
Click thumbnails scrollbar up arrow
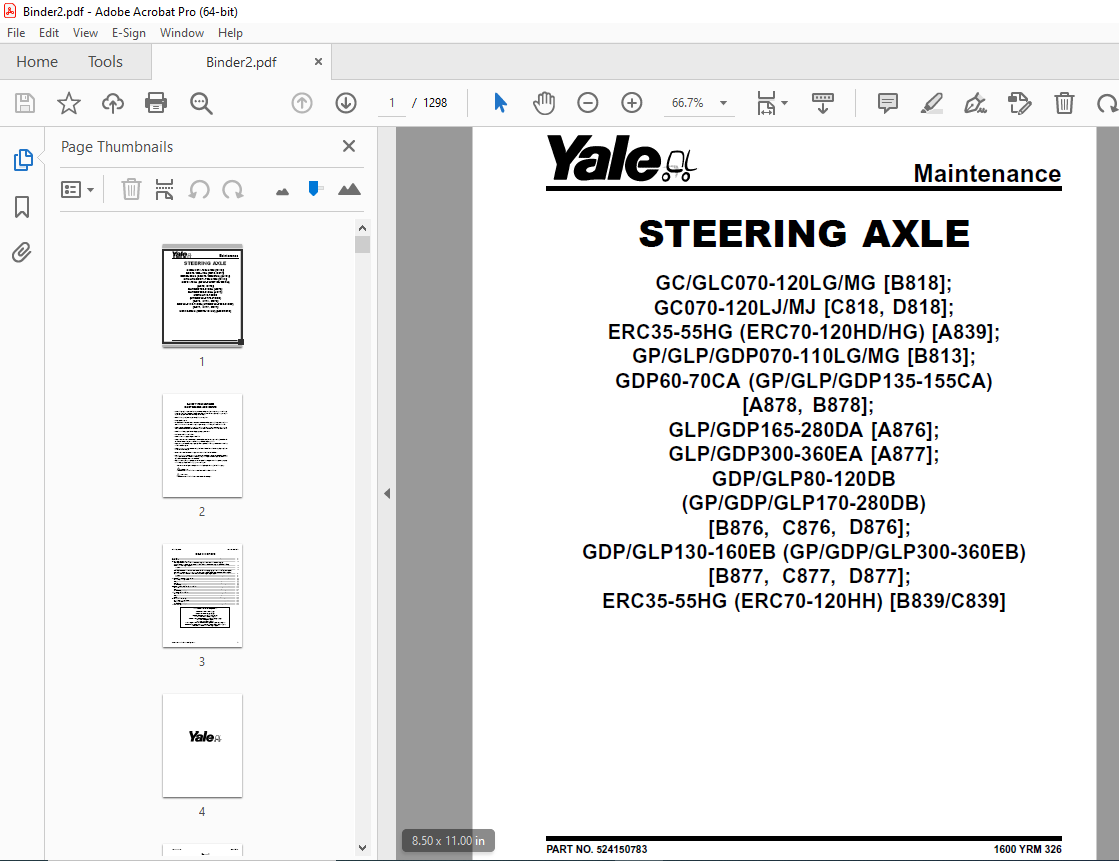click(x=363, y=228)
